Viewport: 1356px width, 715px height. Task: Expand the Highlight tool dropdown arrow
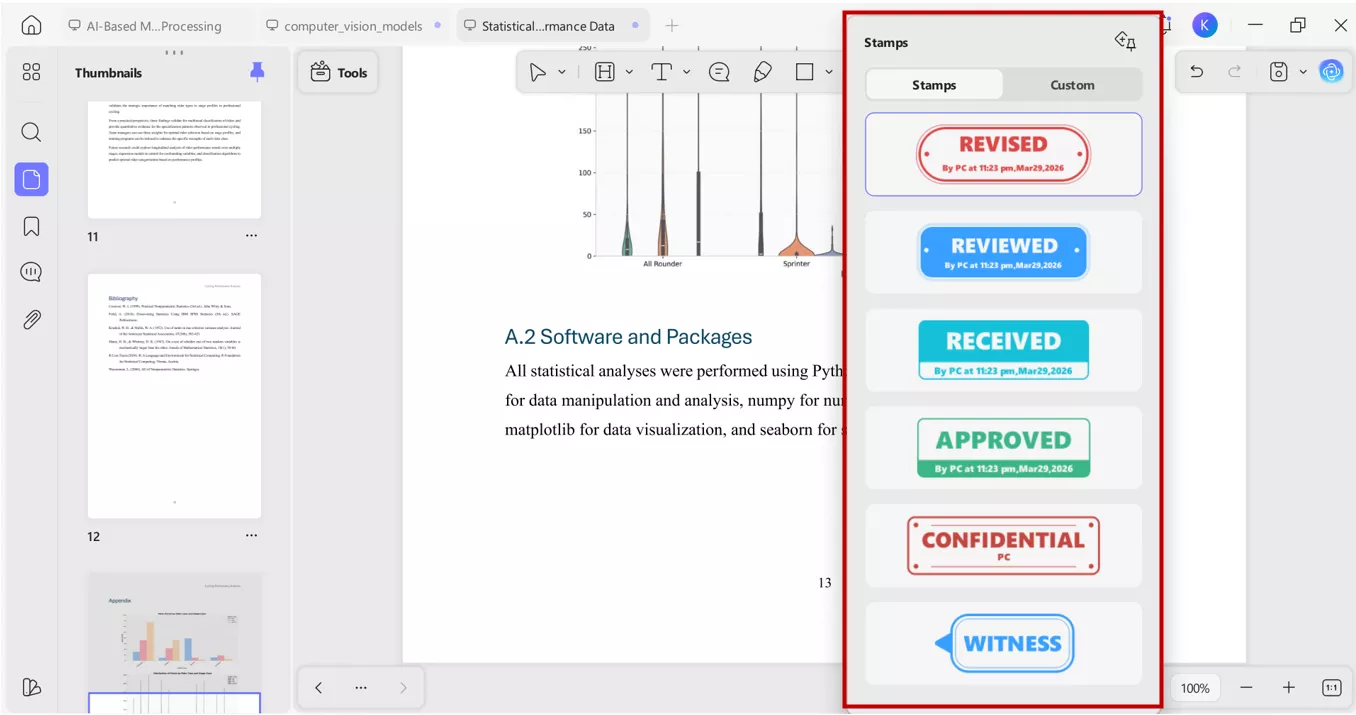629,72
